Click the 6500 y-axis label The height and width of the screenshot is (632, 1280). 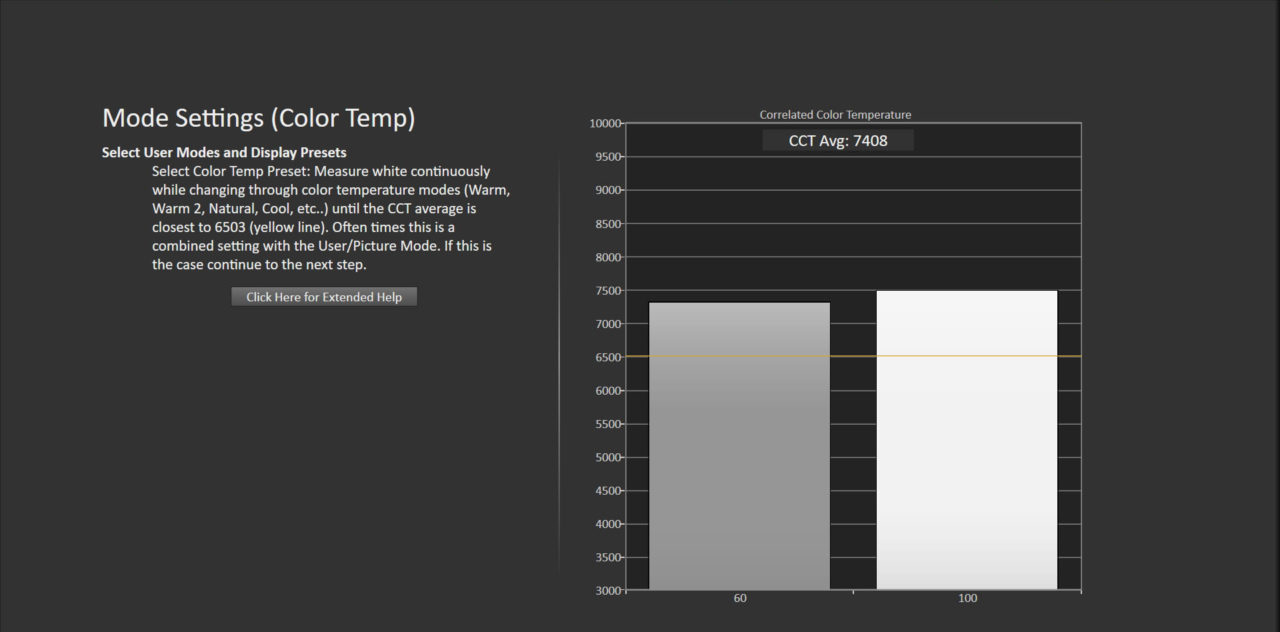pyautogui.click(x=609, y=357)
